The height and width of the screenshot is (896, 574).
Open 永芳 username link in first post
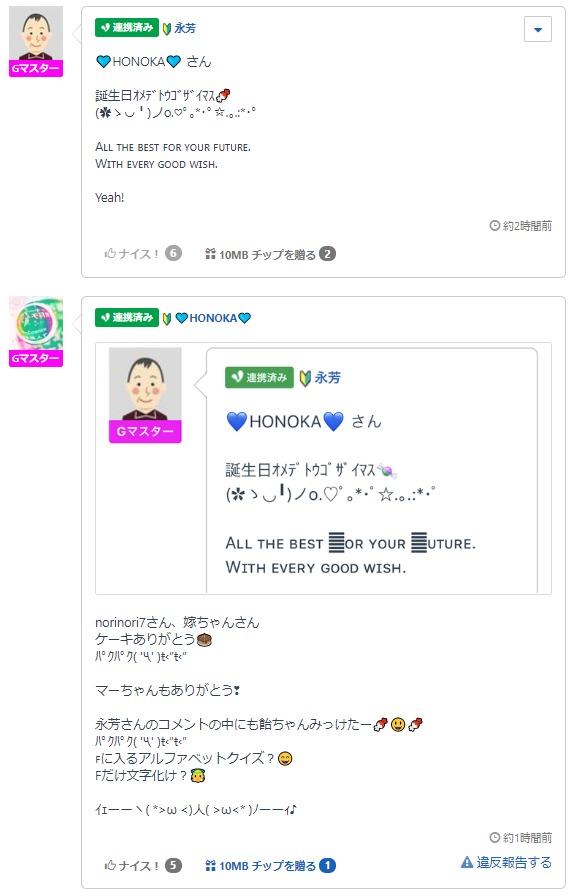point(185,28)
